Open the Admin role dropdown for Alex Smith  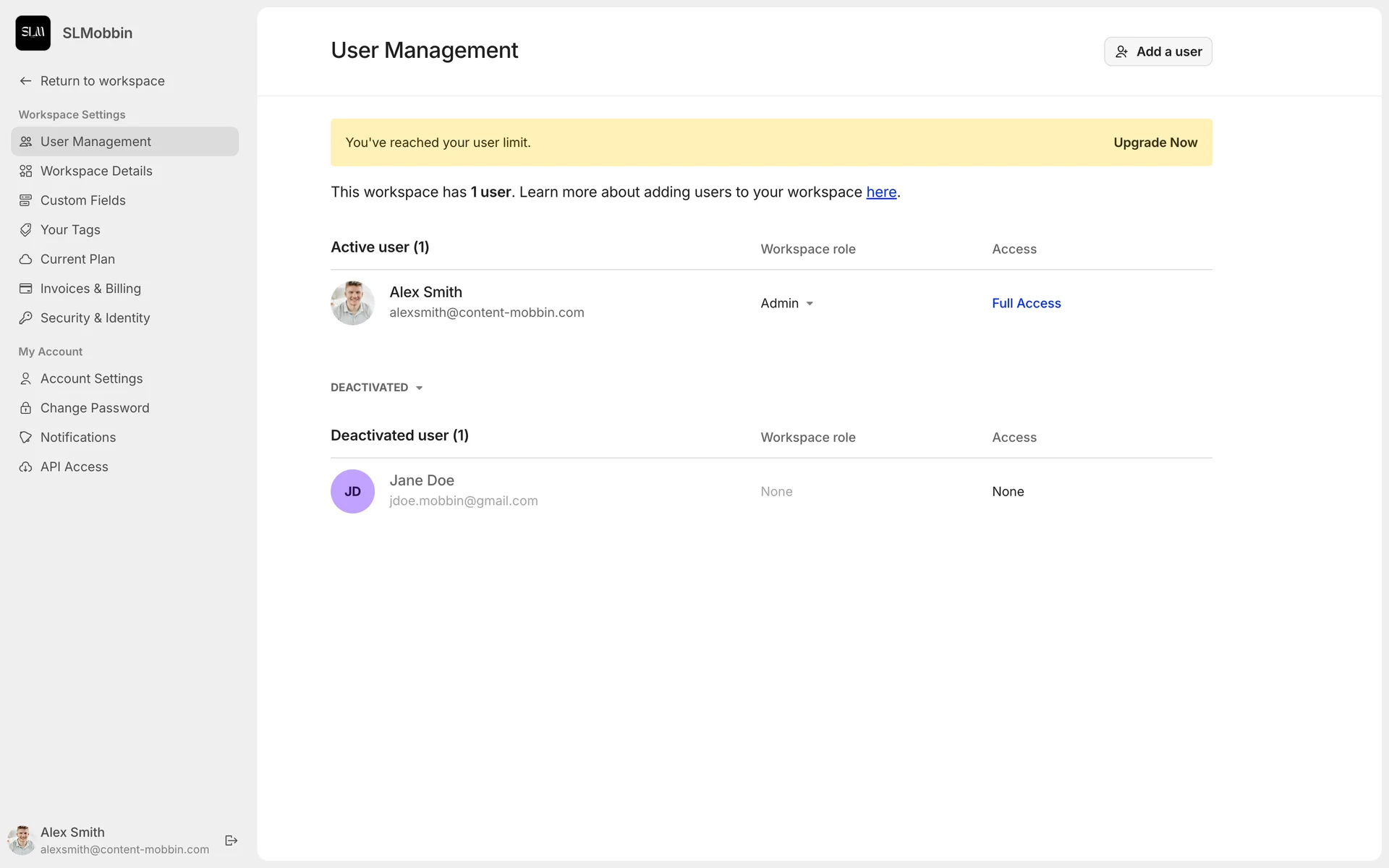tap(787, 303)
